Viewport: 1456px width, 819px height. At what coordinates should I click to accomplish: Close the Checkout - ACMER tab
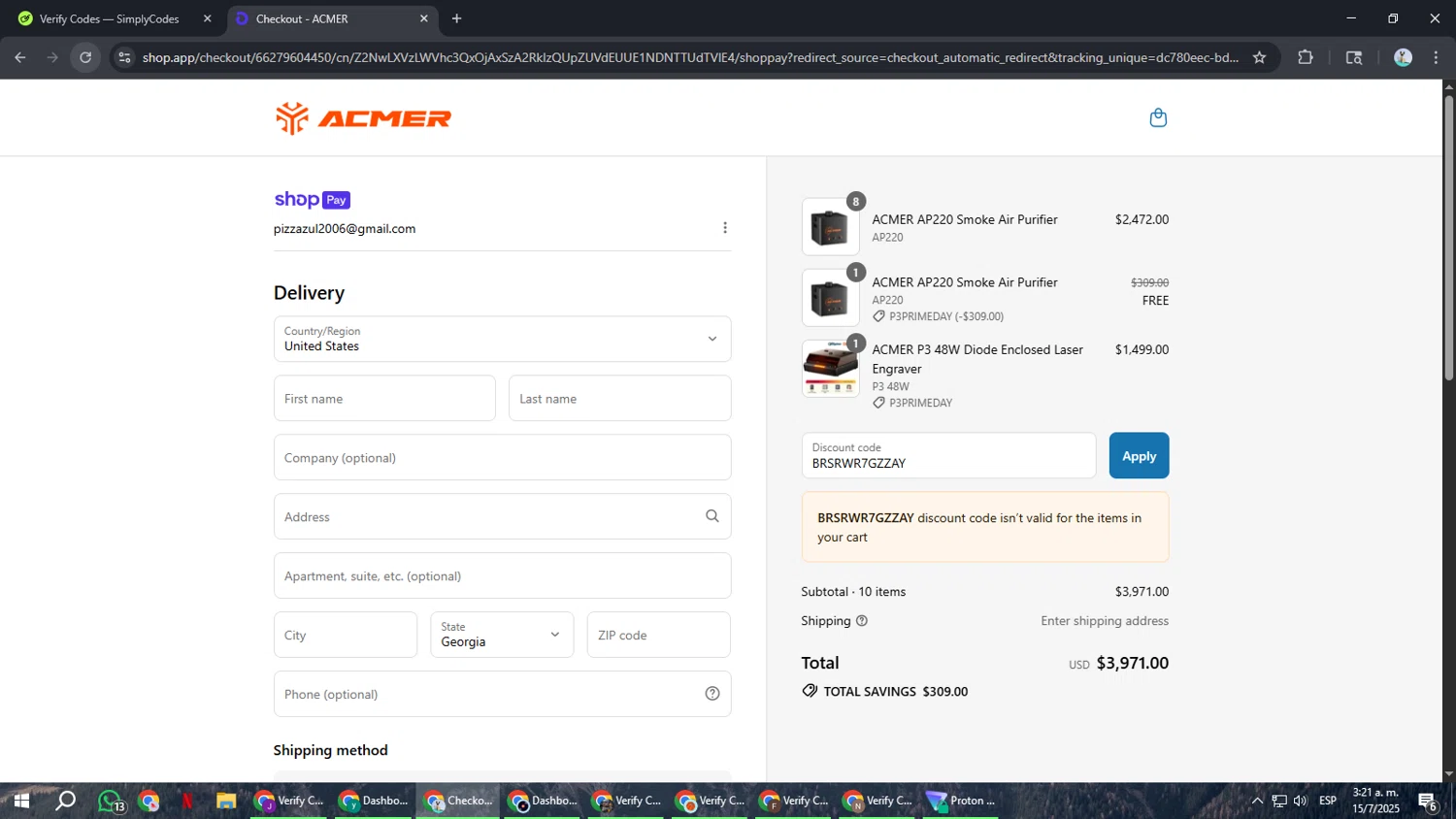(423, 18)
